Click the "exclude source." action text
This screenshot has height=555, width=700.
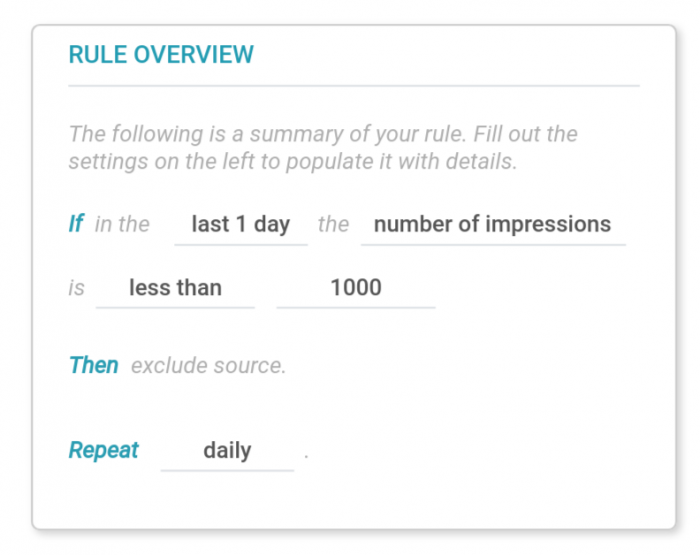coord(208,366)
